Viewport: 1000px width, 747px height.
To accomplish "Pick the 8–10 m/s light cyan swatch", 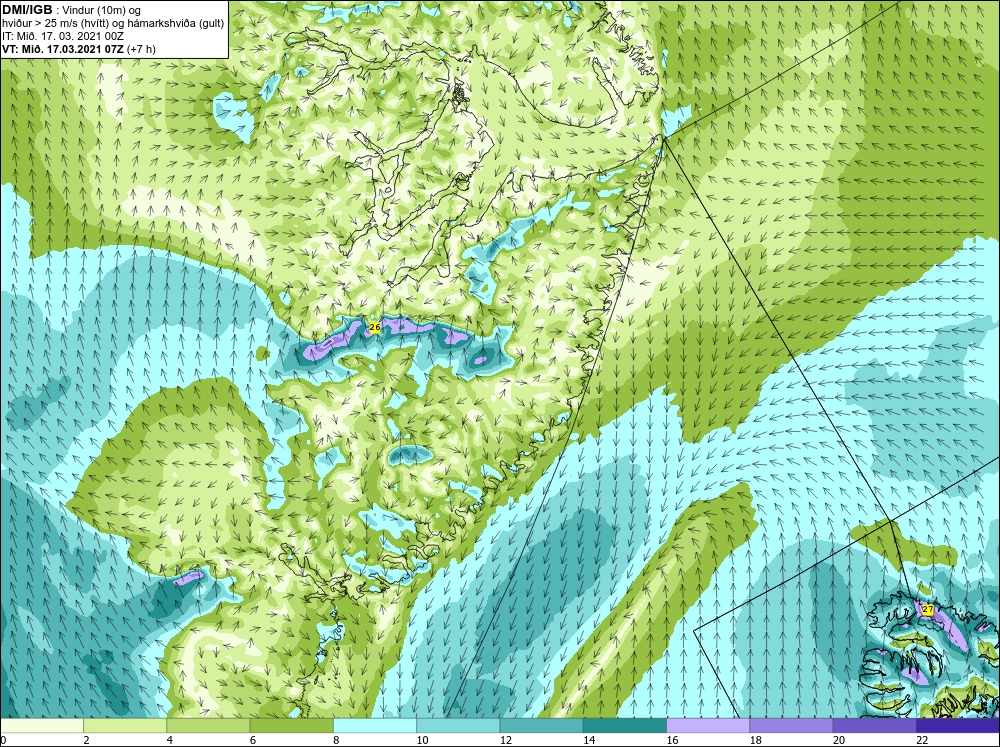I will coord(375,726).
